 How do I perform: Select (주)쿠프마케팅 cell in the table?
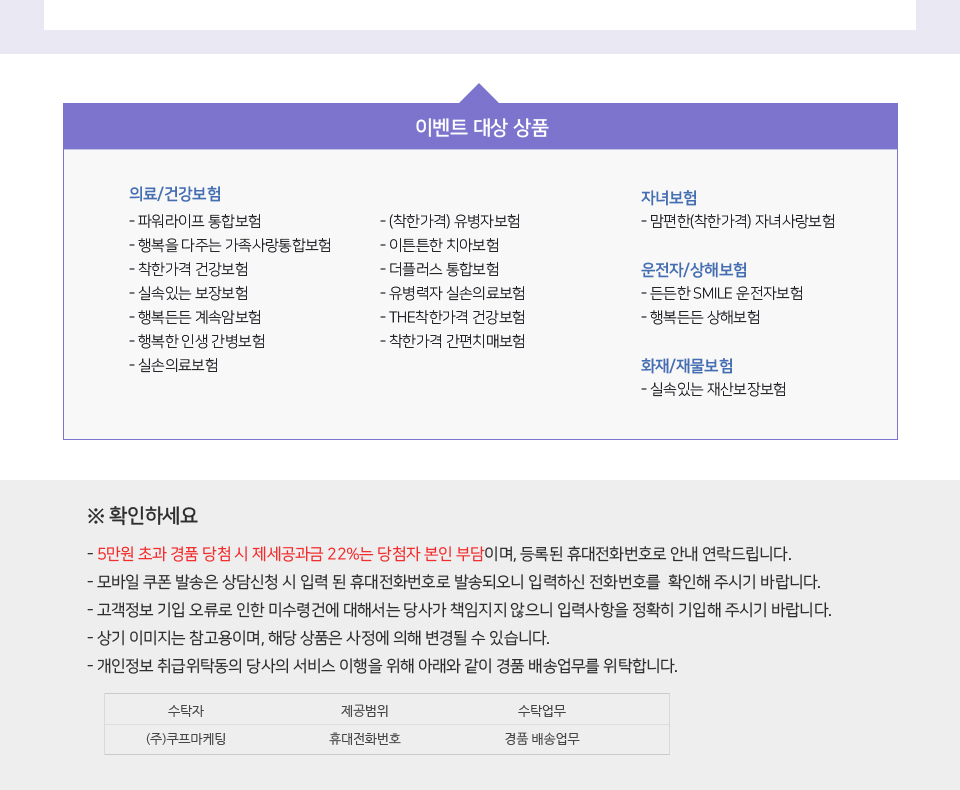183,739
